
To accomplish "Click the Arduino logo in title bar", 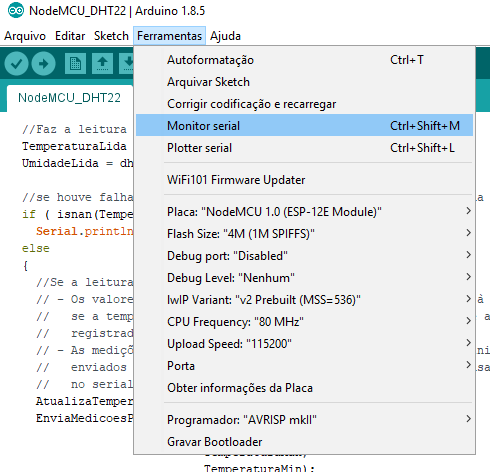I will (x=16, y=11).
